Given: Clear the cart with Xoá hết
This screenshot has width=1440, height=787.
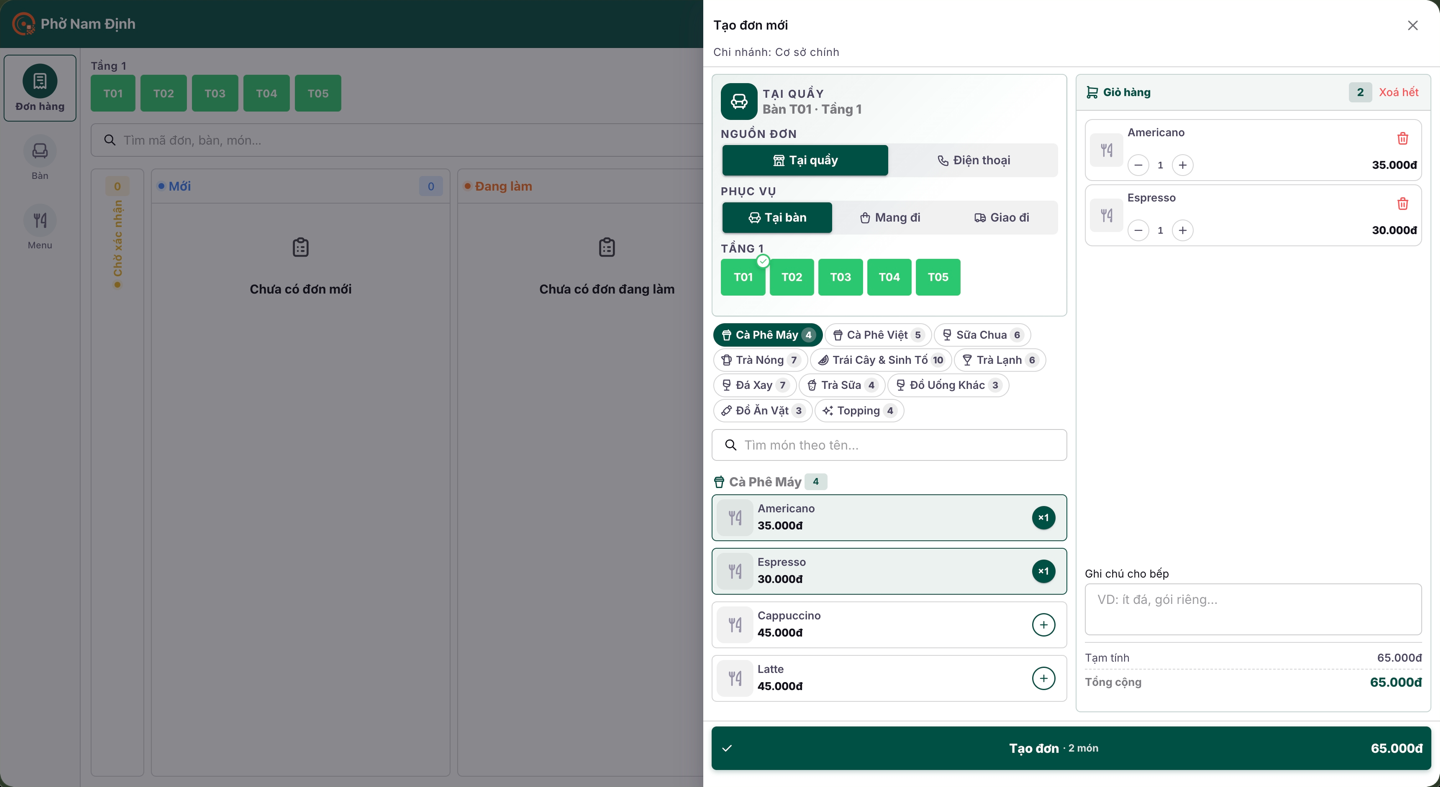Looking at the screenshot, I should pos(1398,92).
